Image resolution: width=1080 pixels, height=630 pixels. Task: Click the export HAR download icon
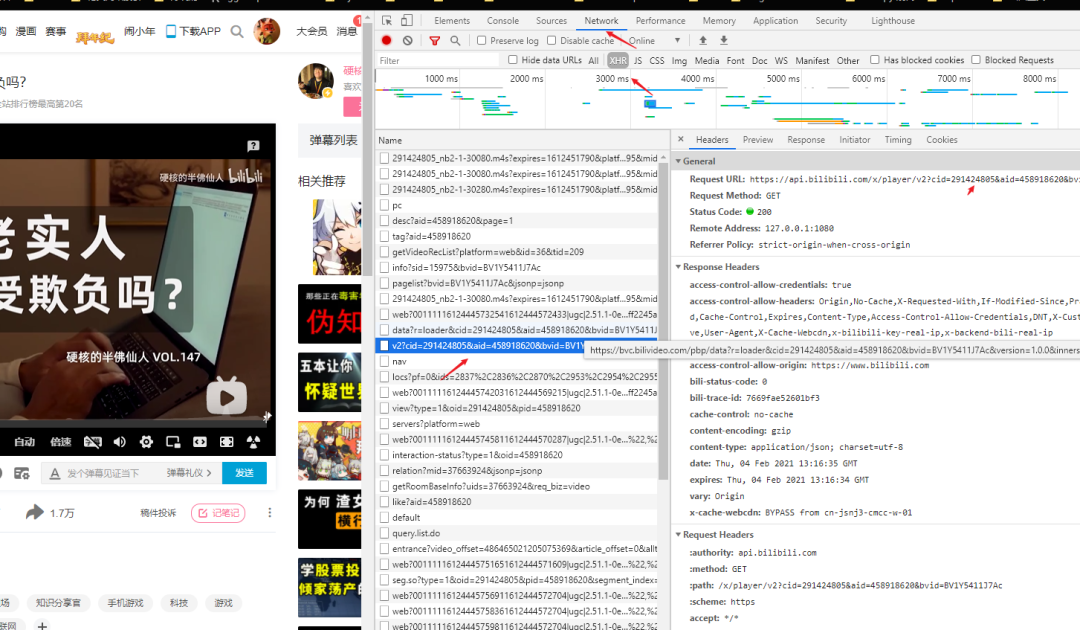pos(724,41)
